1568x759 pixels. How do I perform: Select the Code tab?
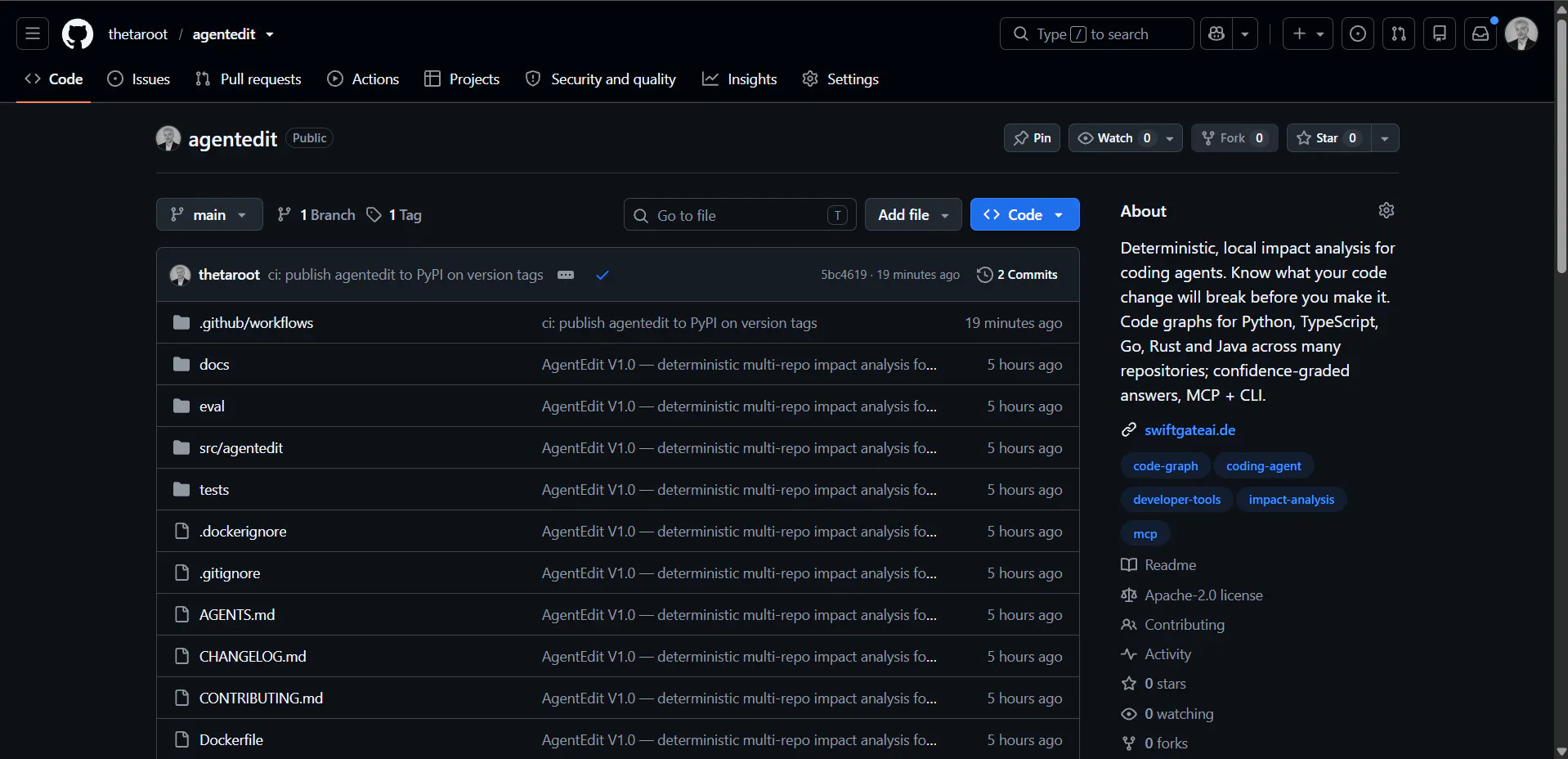click(54, 79)
